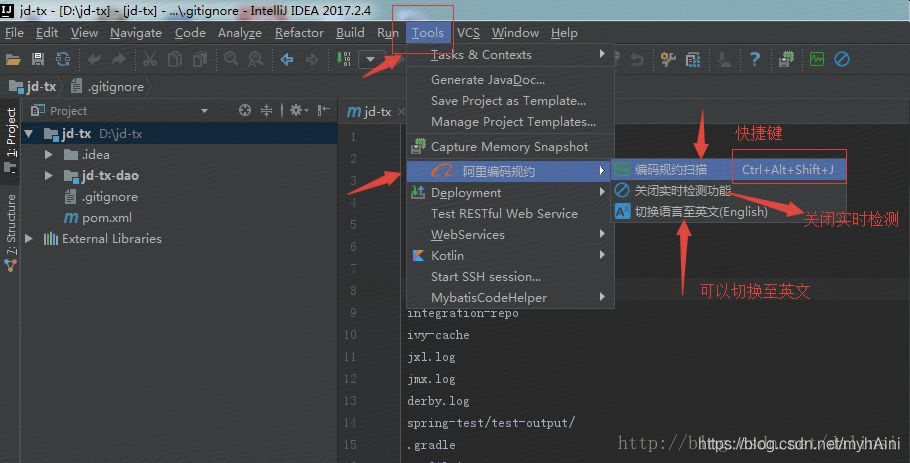Click the Copy toolbar icon

(175, 59)
